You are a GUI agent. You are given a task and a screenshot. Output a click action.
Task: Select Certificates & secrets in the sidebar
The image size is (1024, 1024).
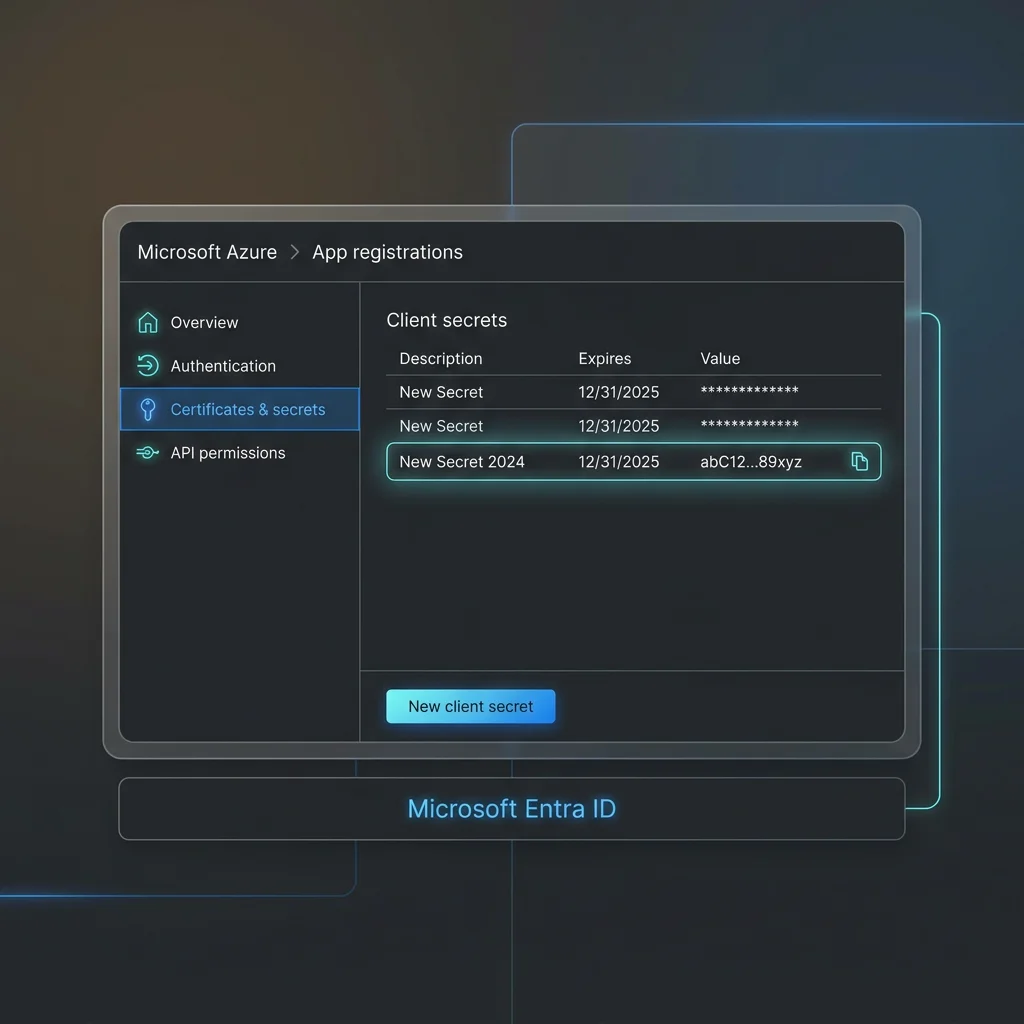coord(240,409)
